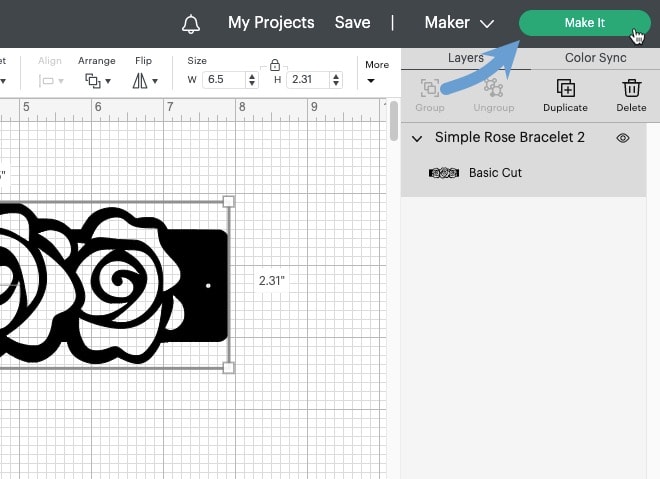Screen dimensions: 660x479
Task: Switch to the Layers tab
Action: coord(466,58)
